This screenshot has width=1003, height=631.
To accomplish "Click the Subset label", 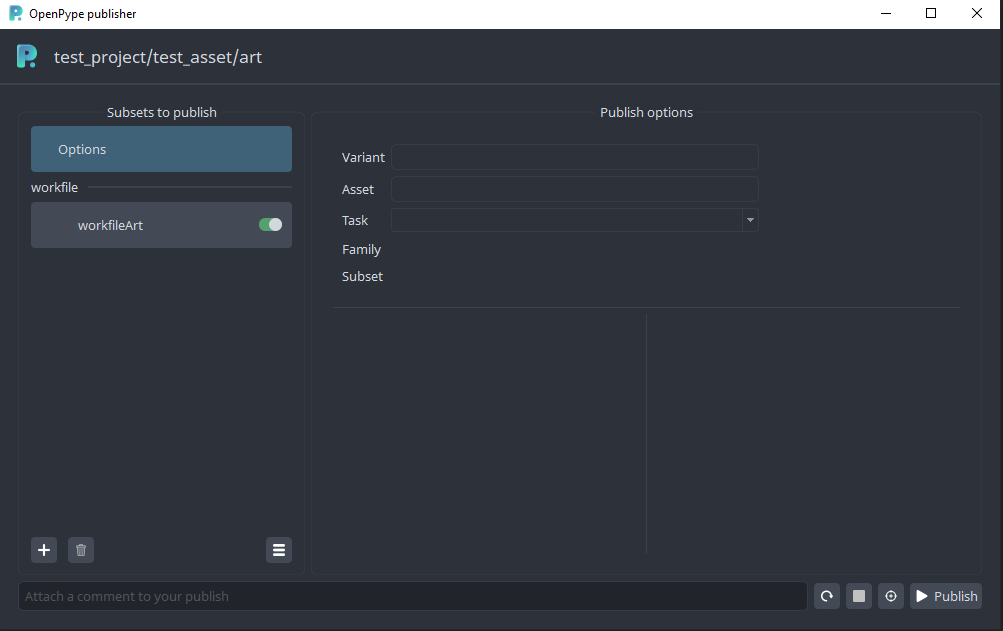I will (x=362, y=276).
